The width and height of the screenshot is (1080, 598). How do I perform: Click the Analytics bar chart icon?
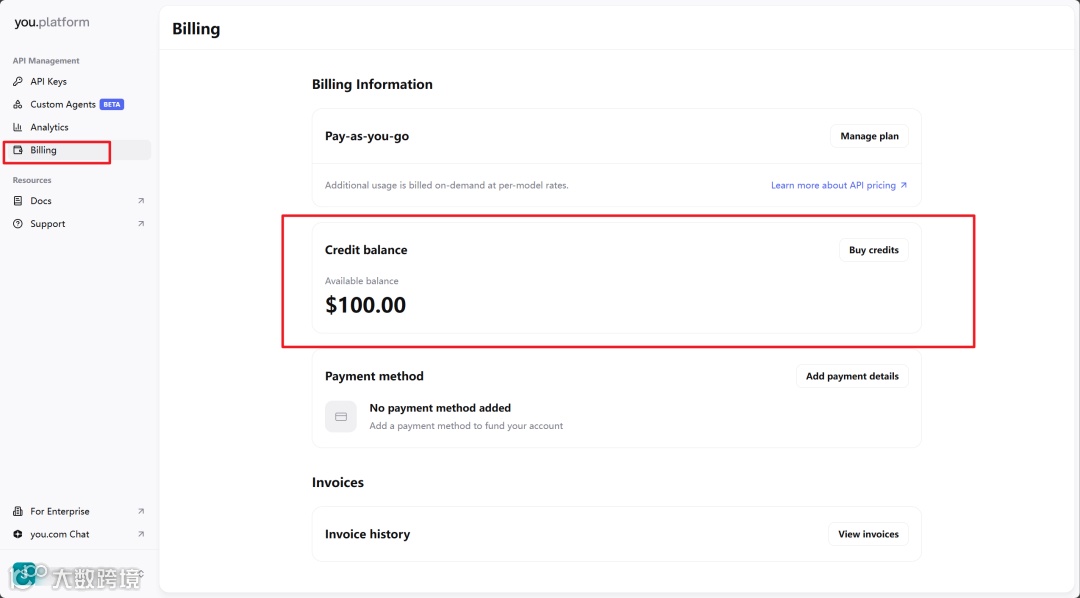[x=18, y=128]
